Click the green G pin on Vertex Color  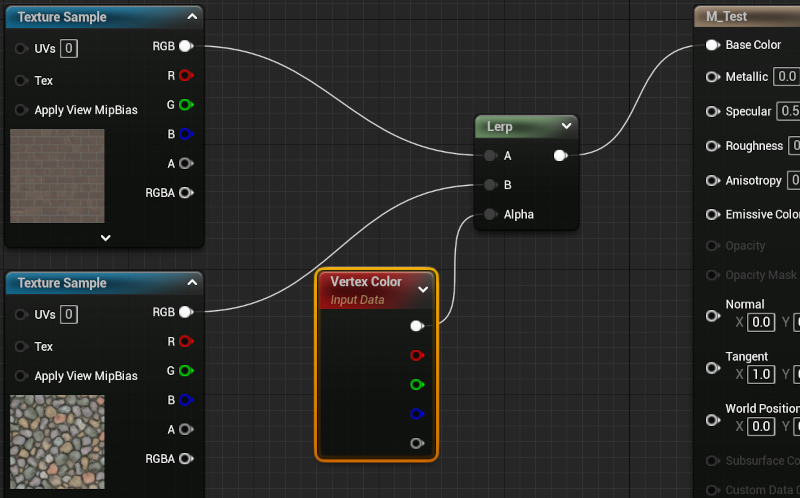416,384
